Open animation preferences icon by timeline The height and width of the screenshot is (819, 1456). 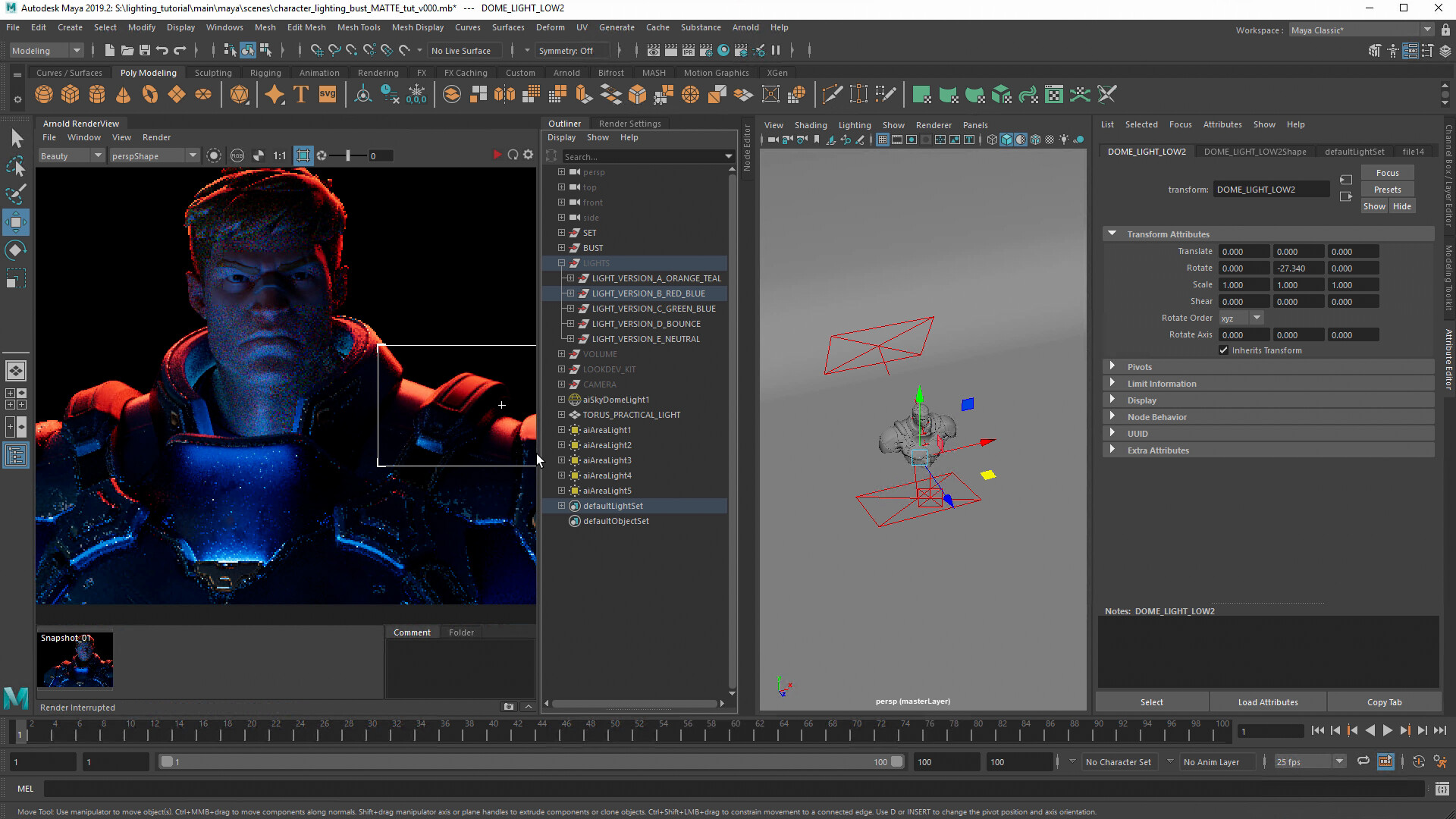(1442, 761)
